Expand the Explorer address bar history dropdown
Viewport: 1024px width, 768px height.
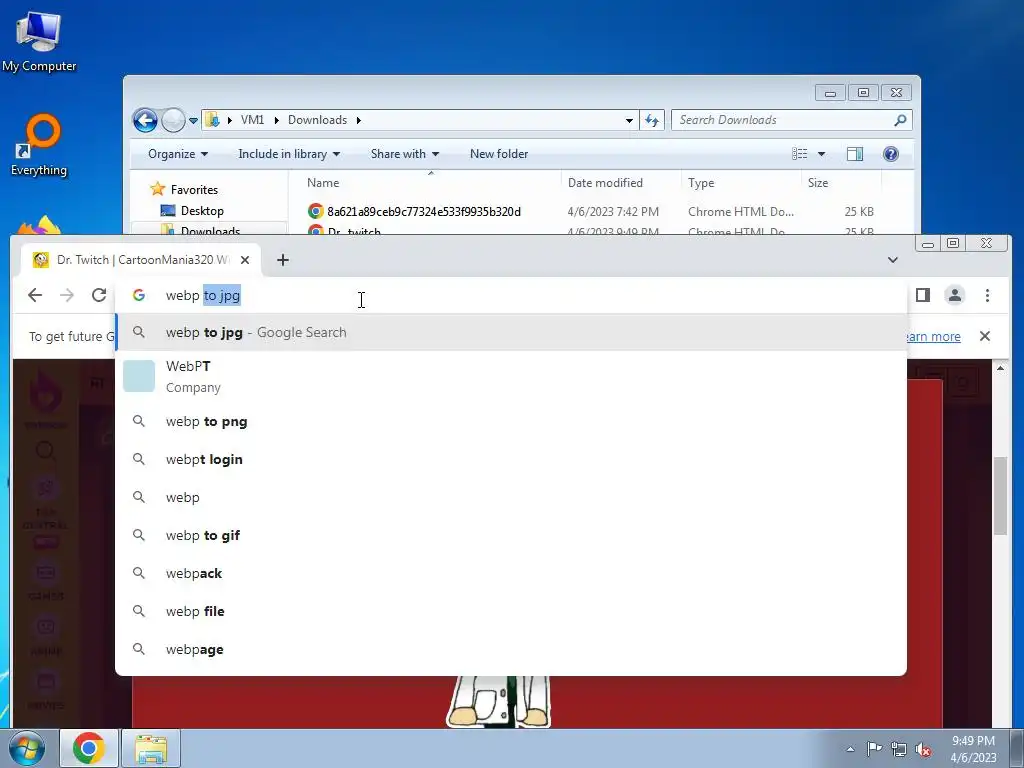(x=629, y=120)
